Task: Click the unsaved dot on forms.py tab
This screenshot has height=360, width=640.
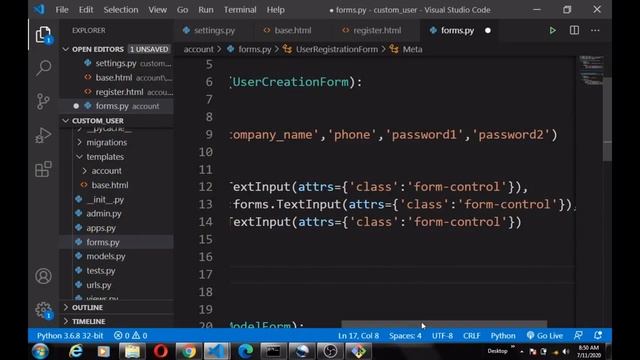Action: pyautogui.click(x=488, y=31)
